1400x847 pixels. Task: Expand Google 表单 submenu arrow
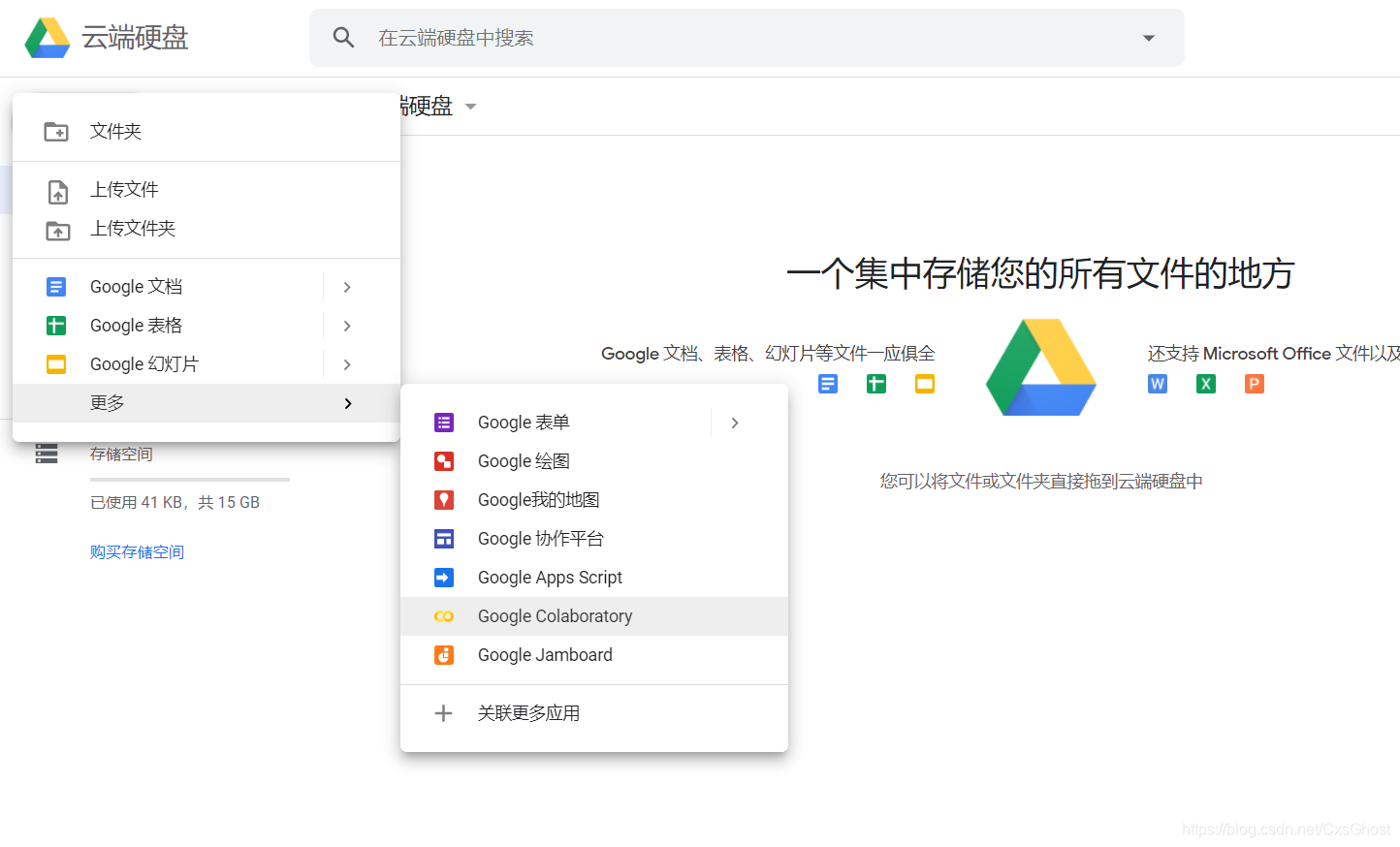point(735,423)
